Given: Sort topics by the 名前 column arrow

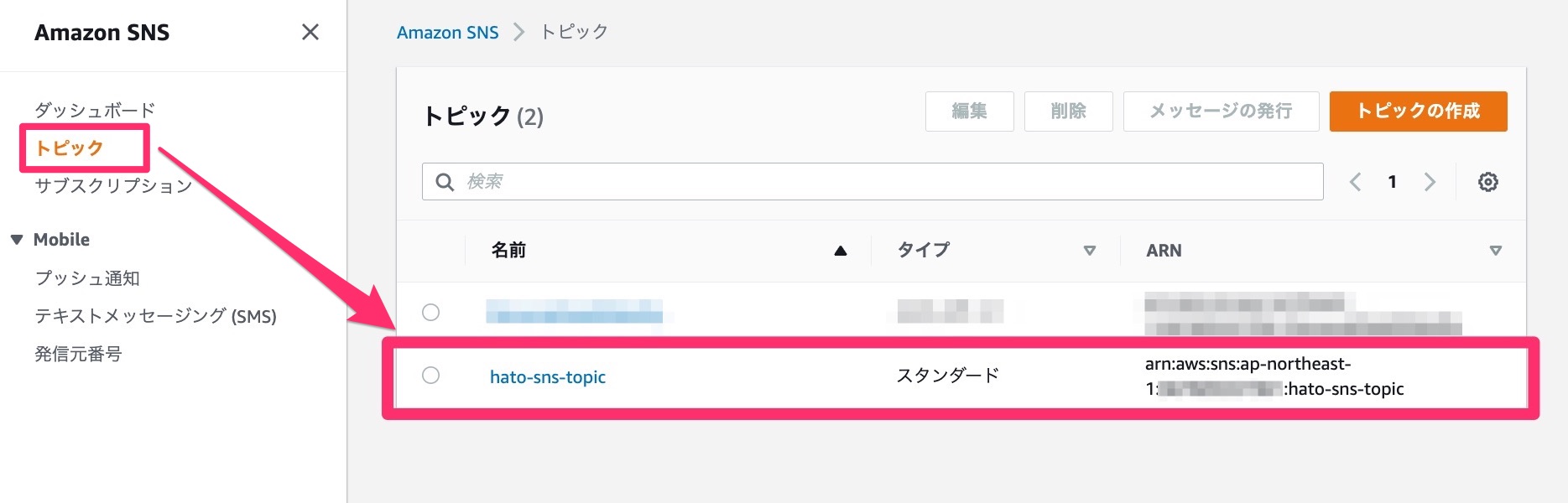Looking at the screenshot, I should click(x=841, y=249).
